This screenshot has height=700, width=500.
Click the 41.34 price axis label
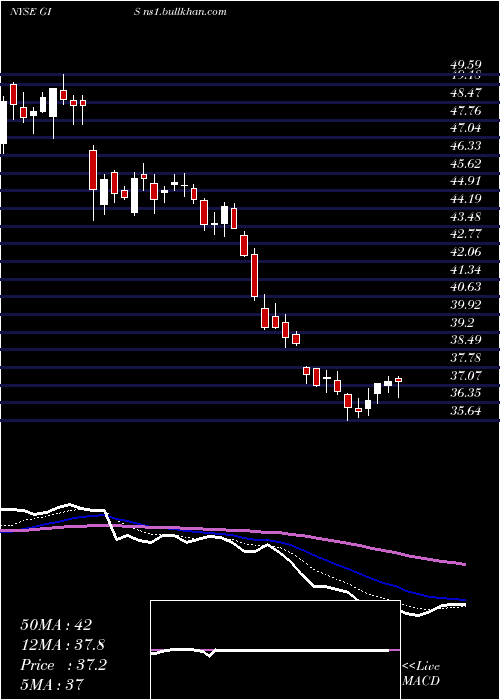(x=466, y=270)
